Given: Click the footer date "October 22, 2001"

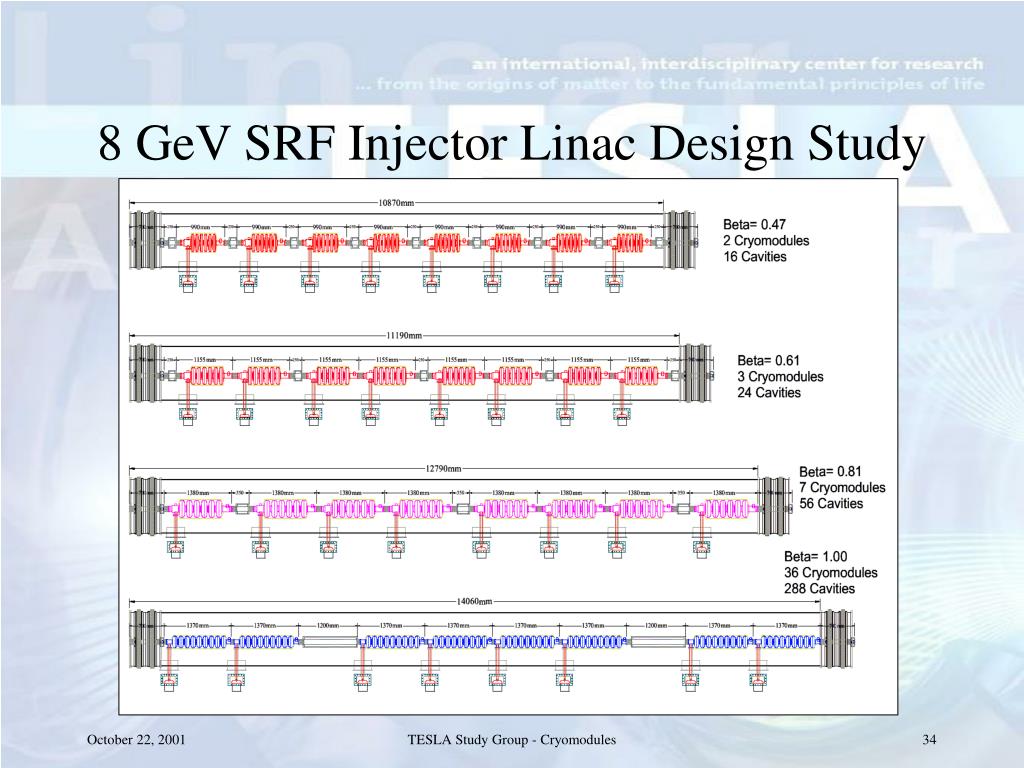Looking at the screenshot, I should coord(136,739).
